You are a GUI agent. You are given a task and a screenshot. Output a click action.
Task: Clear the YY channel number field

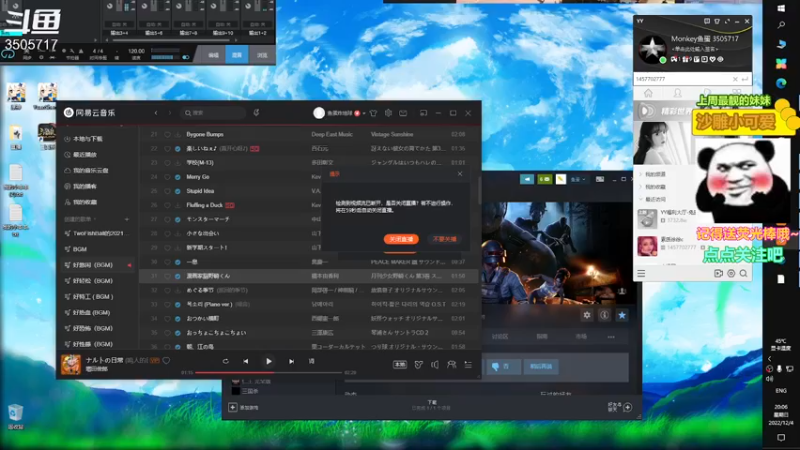point(735,79)
